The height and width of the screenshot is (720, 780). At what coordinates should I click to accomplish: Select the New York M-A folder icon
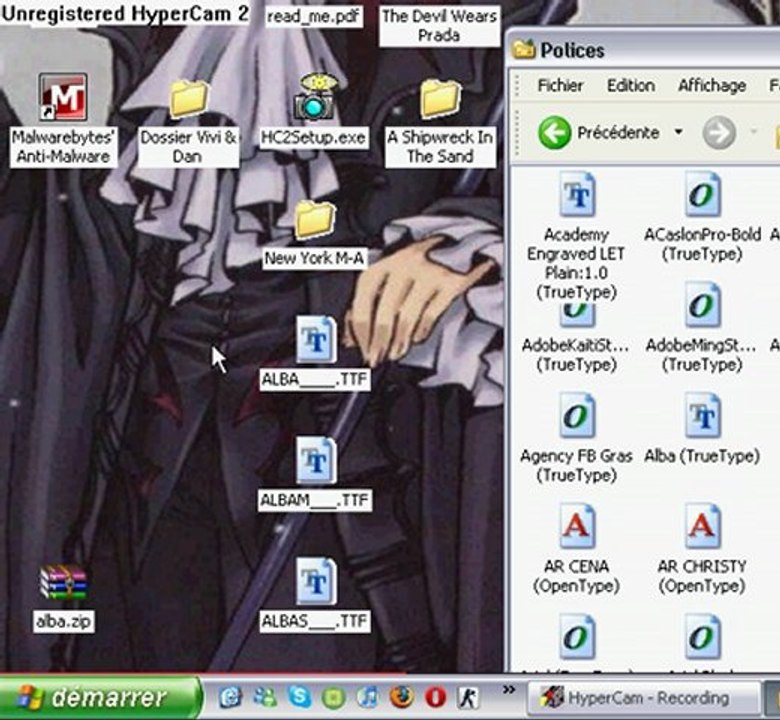tap(314, 219)
